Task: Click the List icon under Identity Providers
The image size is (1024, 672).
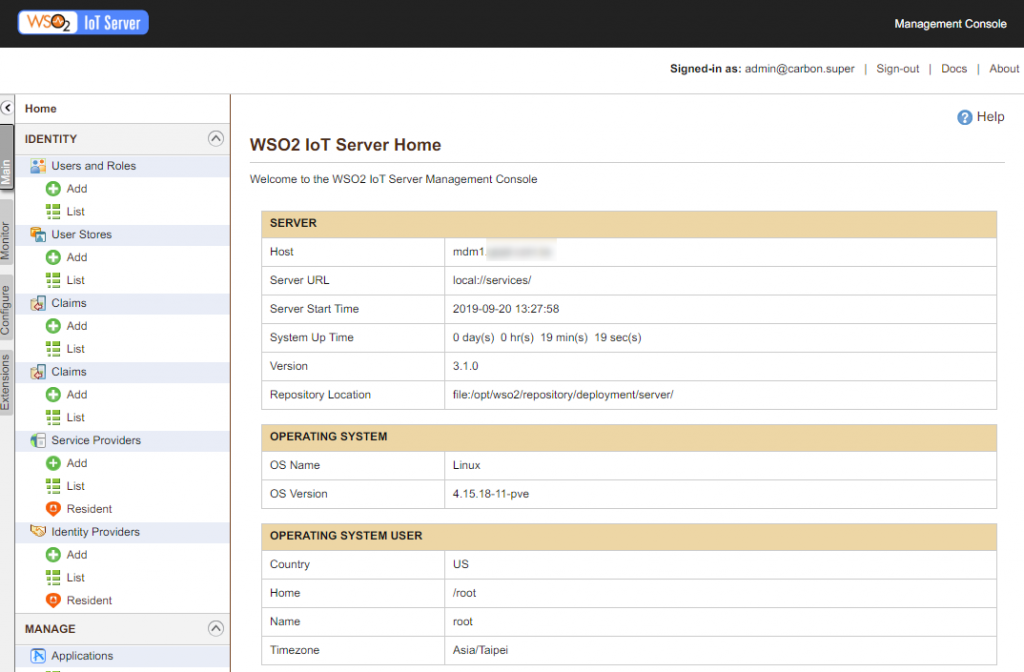Action: coord(53,577)
